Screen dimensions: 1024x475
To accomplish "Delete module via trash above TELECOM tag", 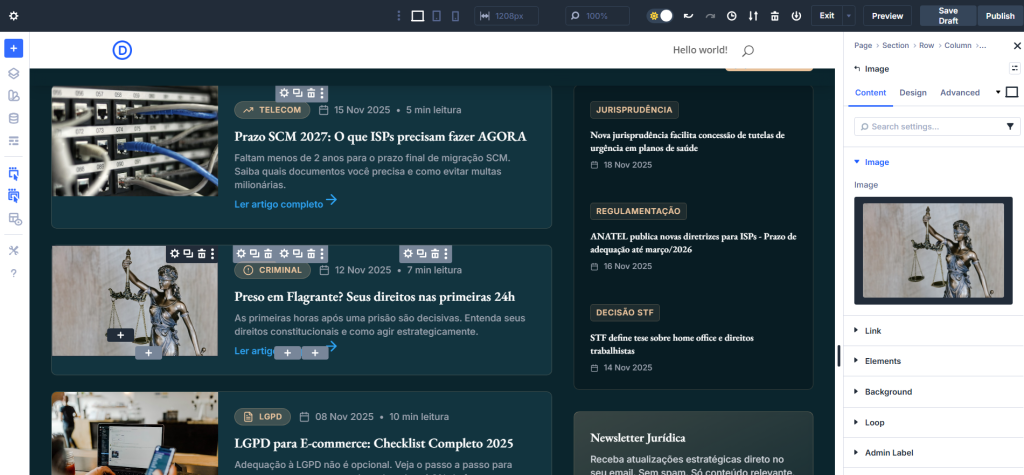I will (x=312, y=93).
